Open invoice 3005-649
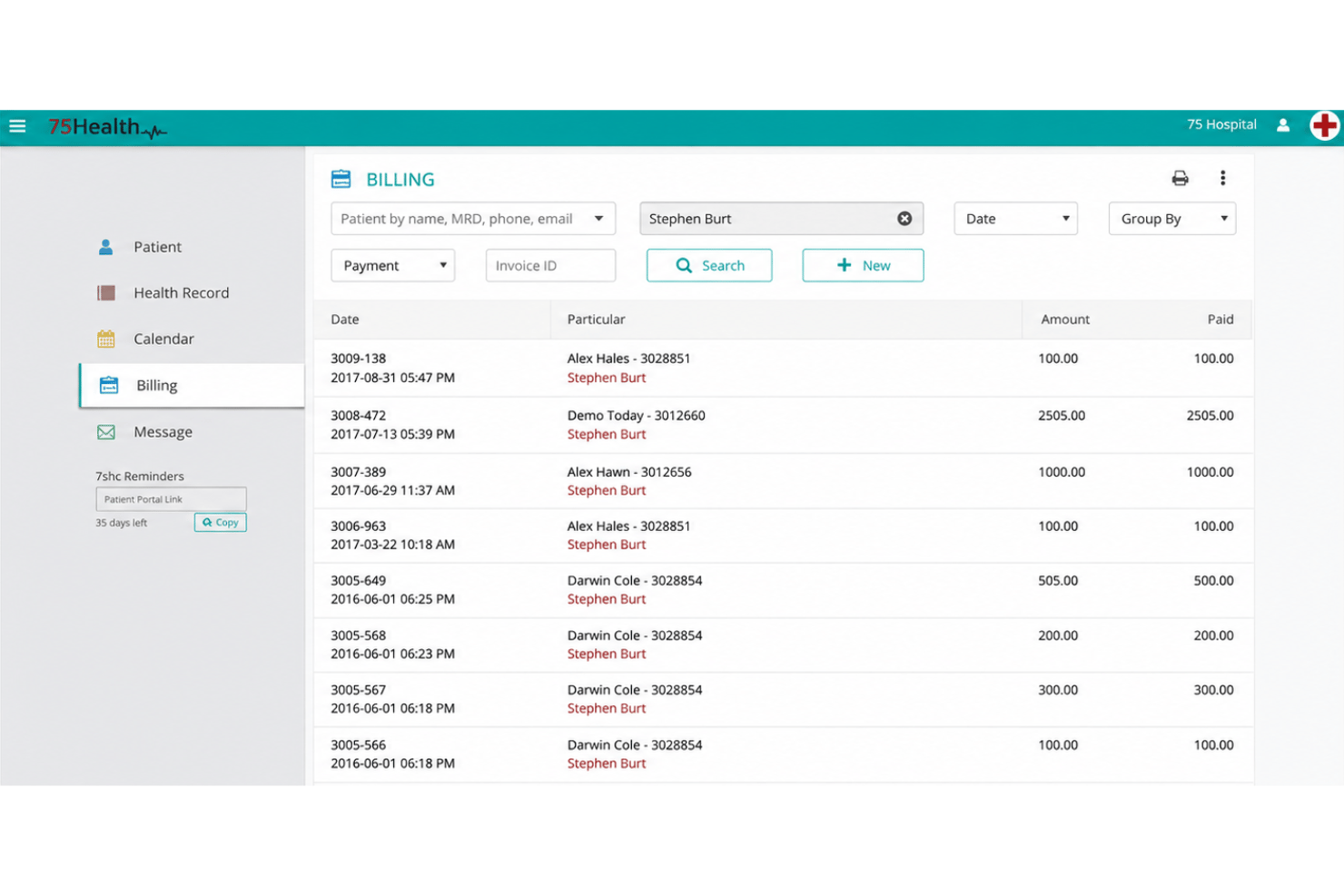This screenshot has width=1344, height=896. (x=358, y=581)
